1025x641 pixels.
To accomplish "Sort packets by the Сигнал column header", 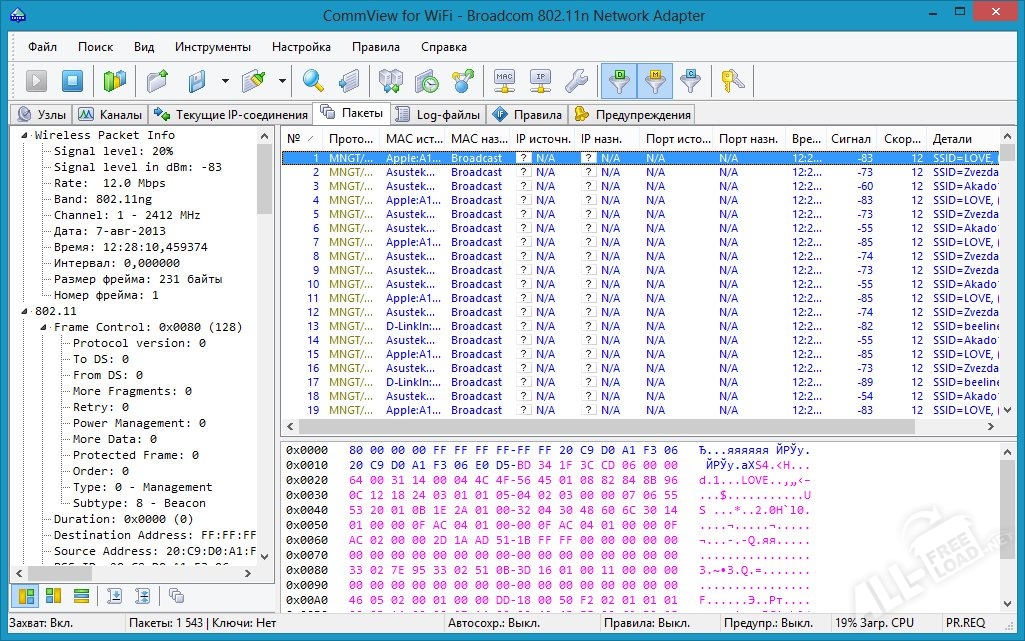I will (x=850, y=139).
